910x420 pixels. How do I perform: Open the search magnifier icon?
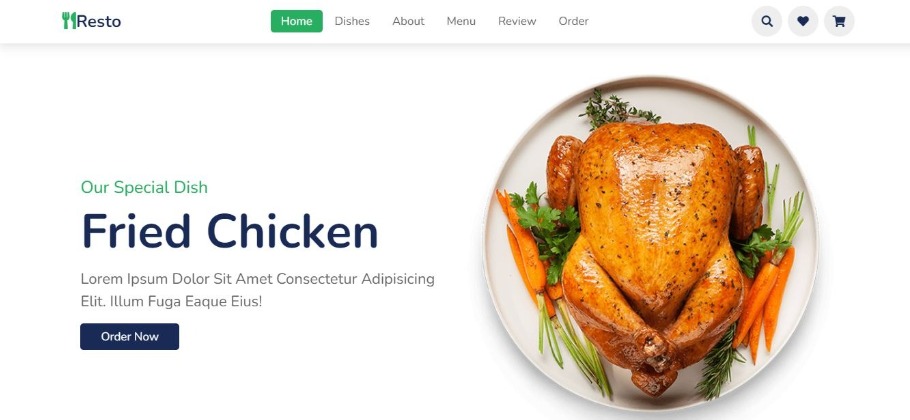(767, 21)
